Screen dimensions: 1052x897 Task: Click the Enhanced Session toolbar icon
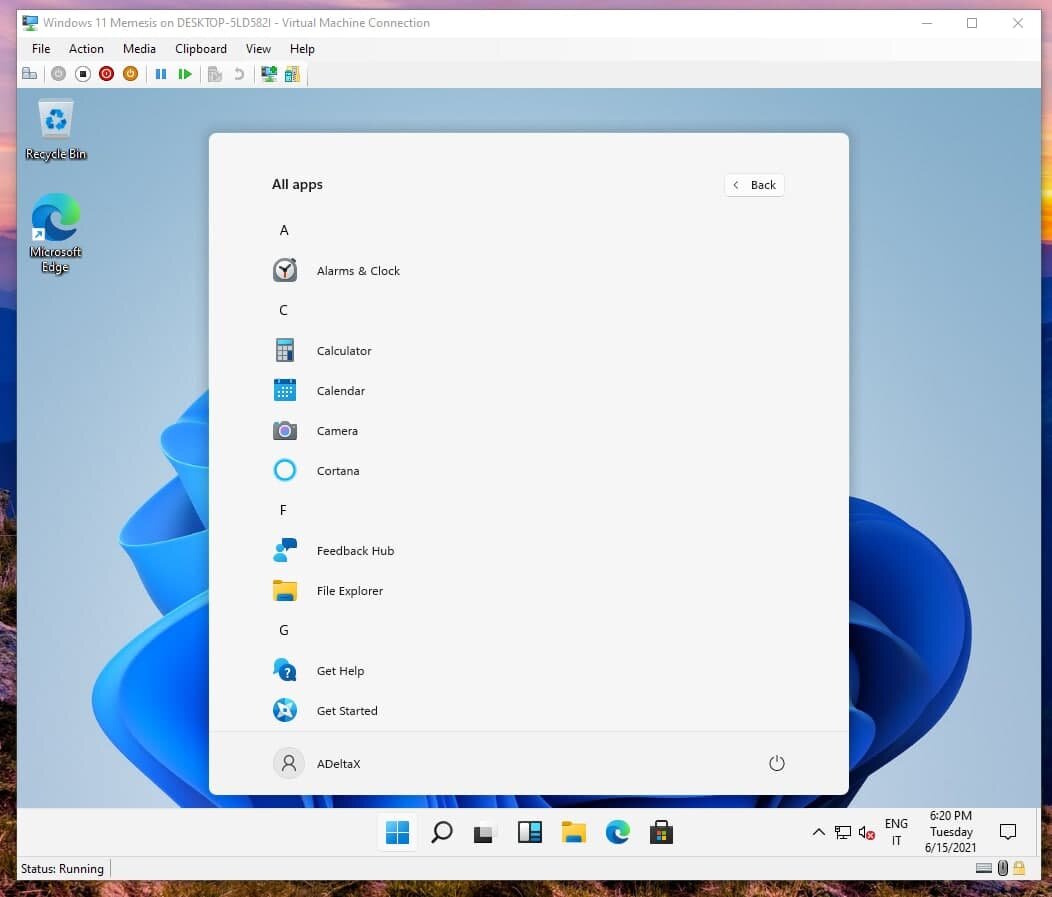[269, 74]
